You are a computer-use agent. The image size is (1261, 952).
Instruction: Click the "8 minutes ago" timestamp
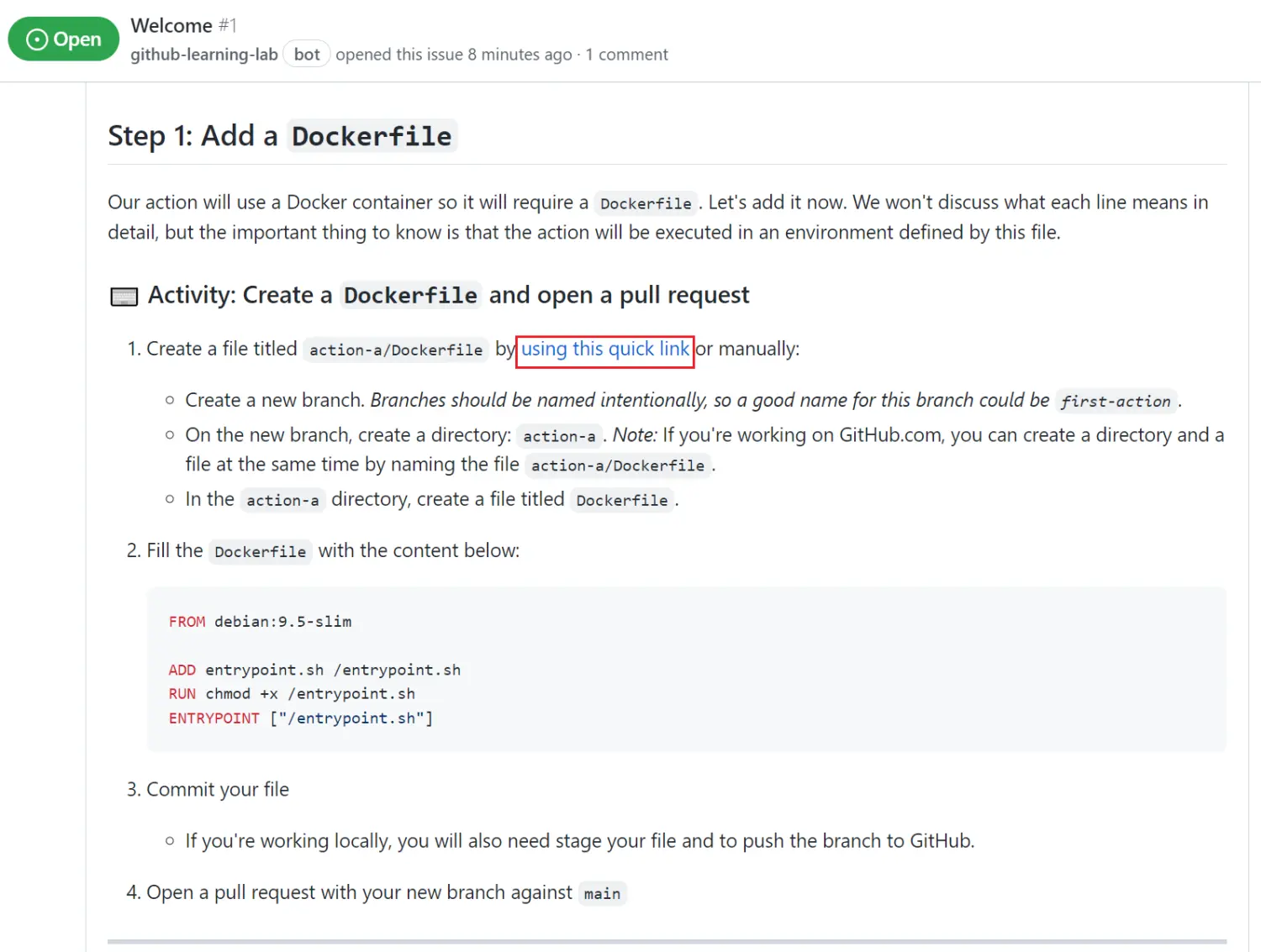coord(520,55)
